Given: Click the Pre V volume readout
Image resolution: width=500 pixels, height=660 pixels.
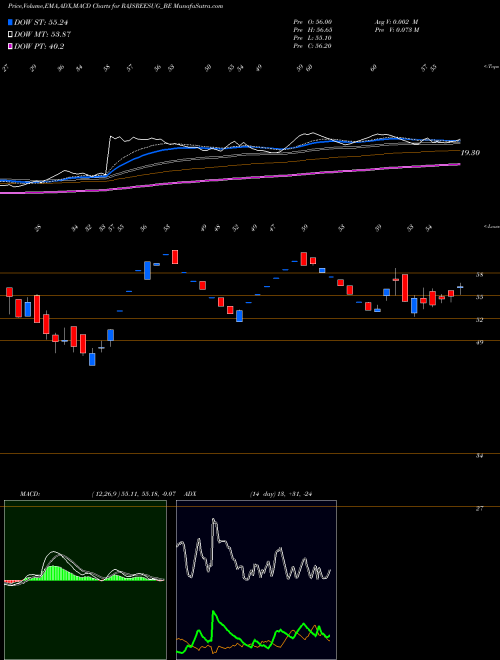Looking at the screenshot, I should click(396, 30).
